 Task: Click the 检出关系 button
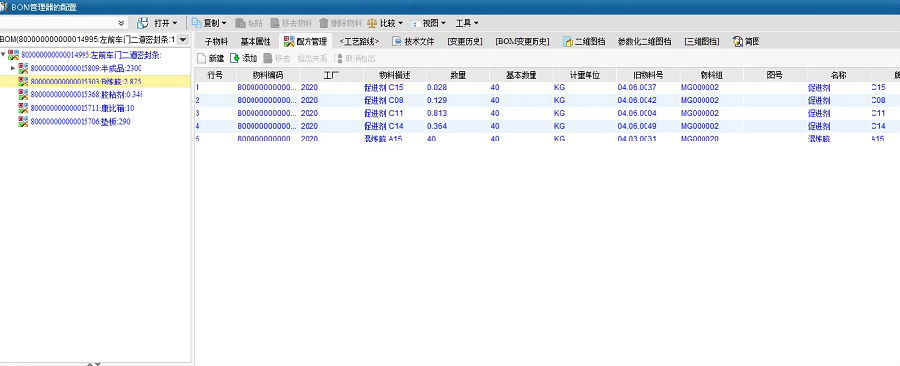click(x=312, y=59)
